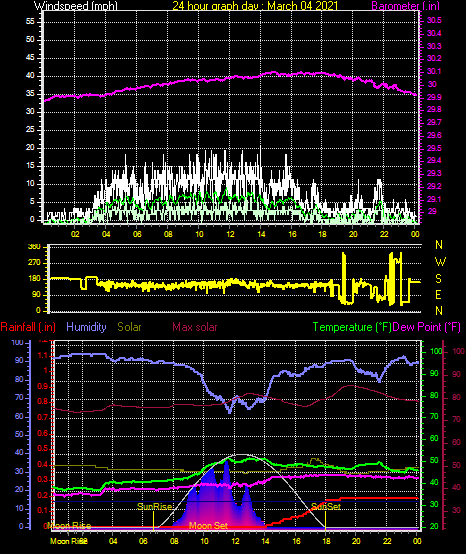Viewport: 466px width, 554px height.
Task: Click the 29.9 barometer axis value
Action: 434,97
